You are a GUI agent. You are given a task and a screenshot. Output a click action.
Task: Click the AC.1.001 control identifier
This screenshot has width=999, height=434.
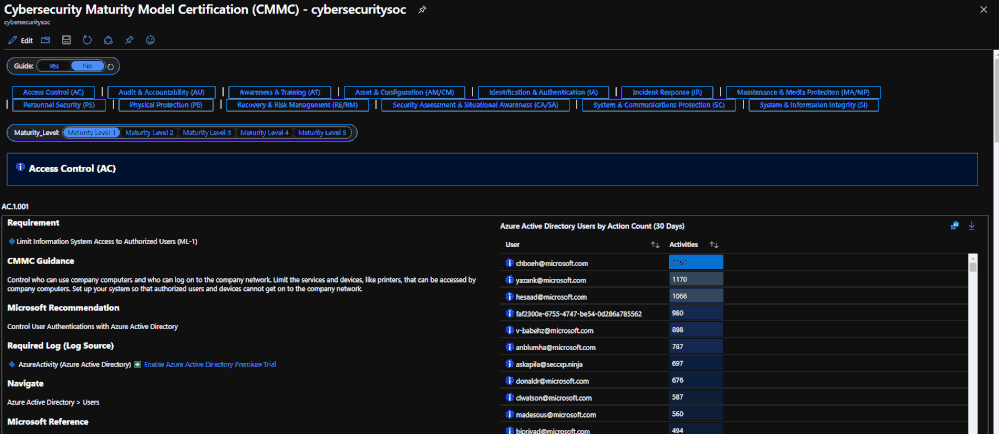pos(15,207)
